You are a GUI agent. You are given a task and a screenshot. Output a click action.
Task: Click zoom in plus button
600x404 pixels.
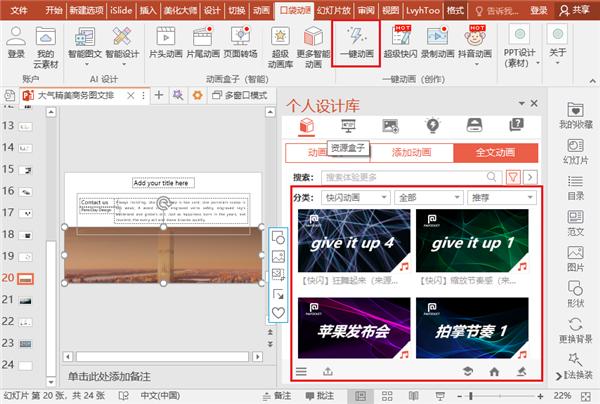(x=540, y=396)
